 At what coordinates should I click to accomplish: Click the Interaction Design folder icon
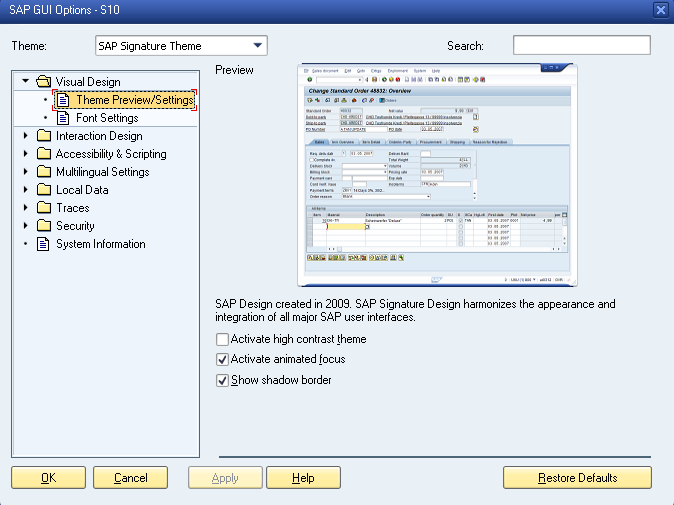pos(43,136)
